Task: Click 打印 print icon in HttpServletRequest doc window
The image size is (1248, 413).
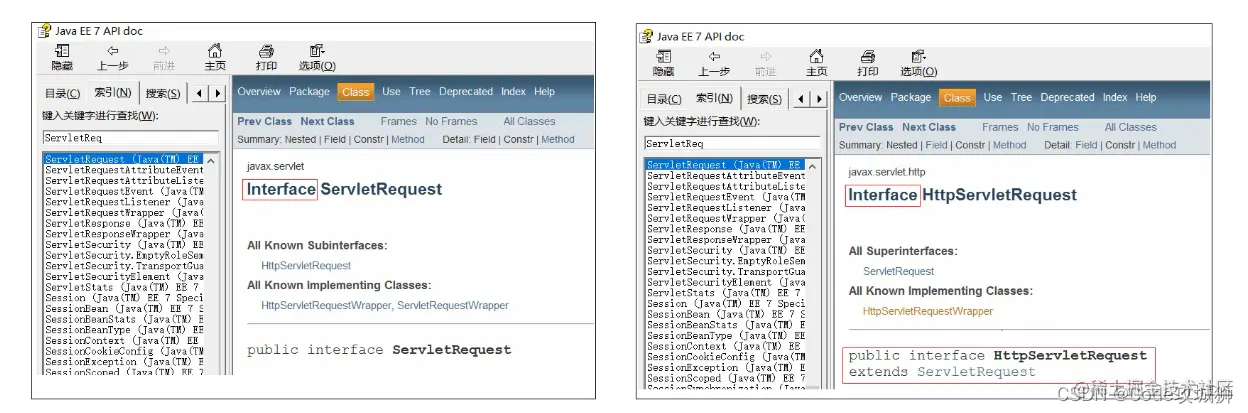Action: pos(868,63)
